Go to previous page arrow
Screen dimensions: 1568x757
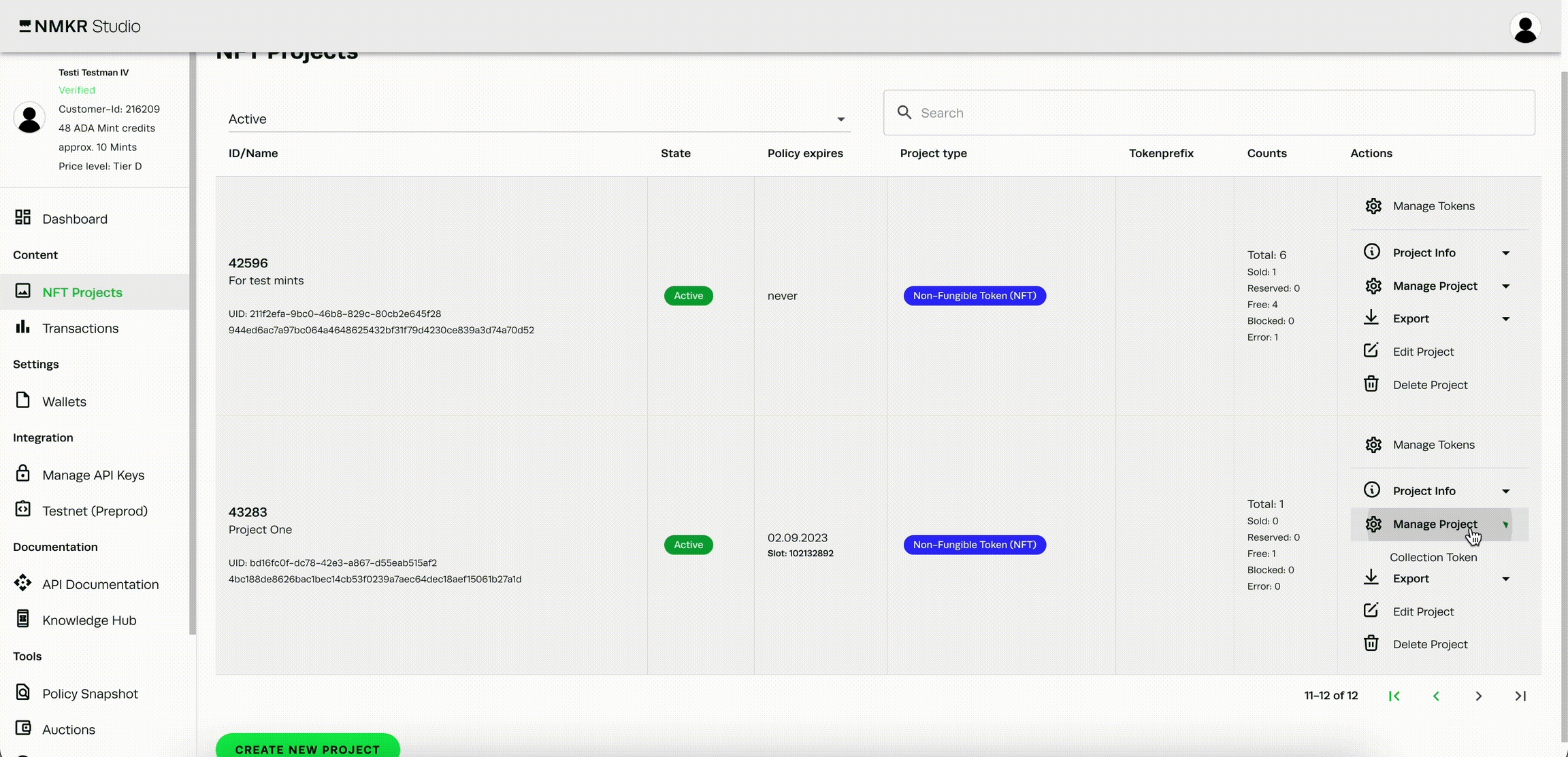(1436, 696)
